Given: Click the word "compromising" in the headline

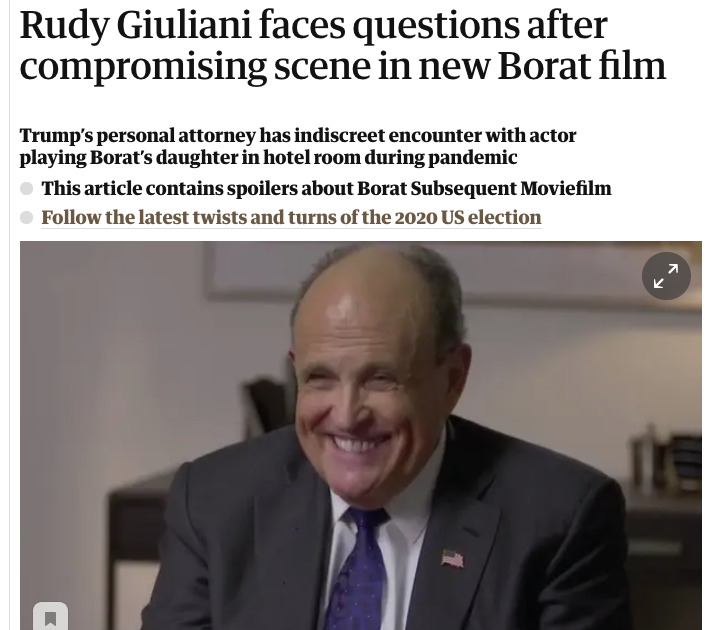Looking at the screenshot, I should 143,68.
